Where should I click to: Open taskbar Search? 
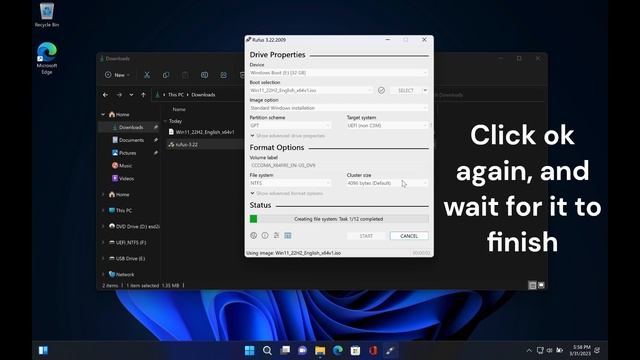[x=267, y=350]
